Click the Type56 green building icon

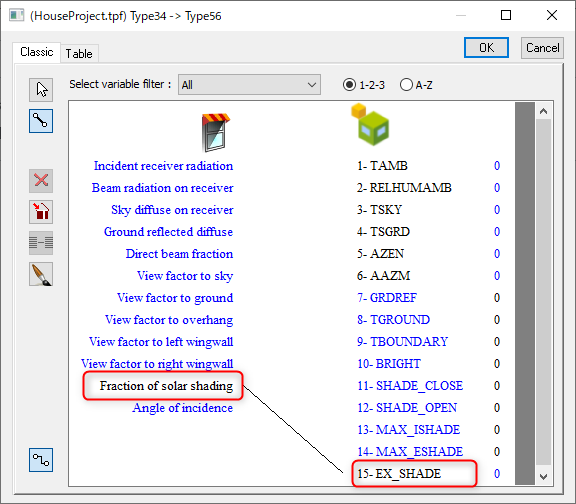[370, 125]
